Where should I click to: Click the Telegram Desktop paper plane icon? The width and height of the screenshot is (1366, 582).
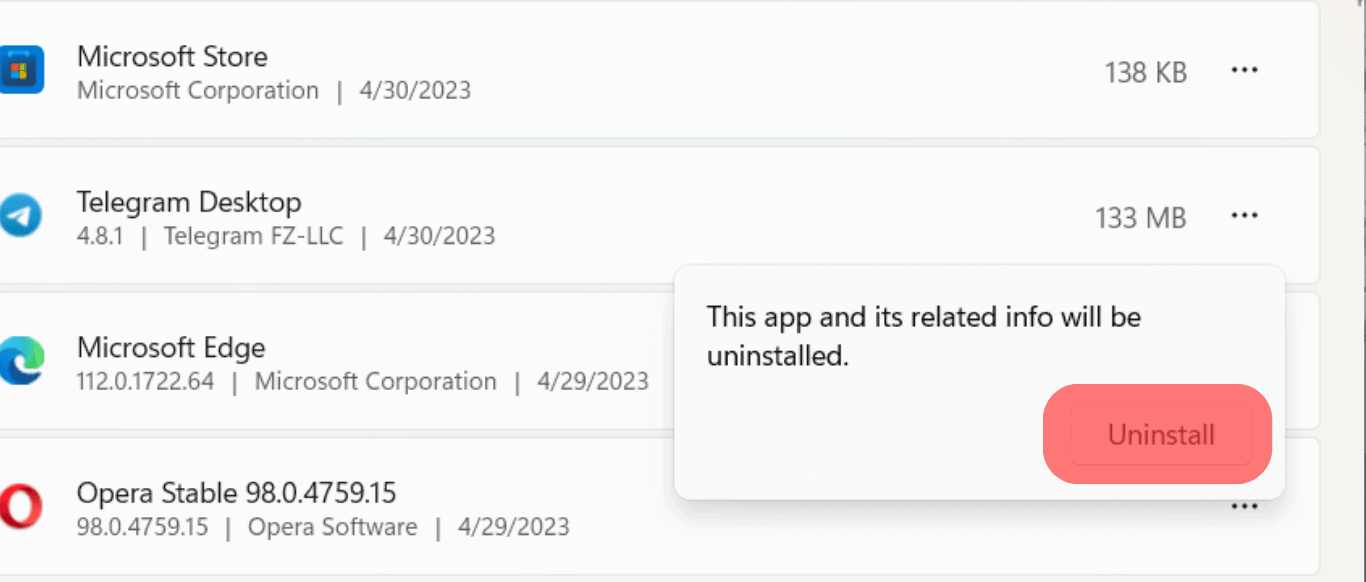(20, 216)
